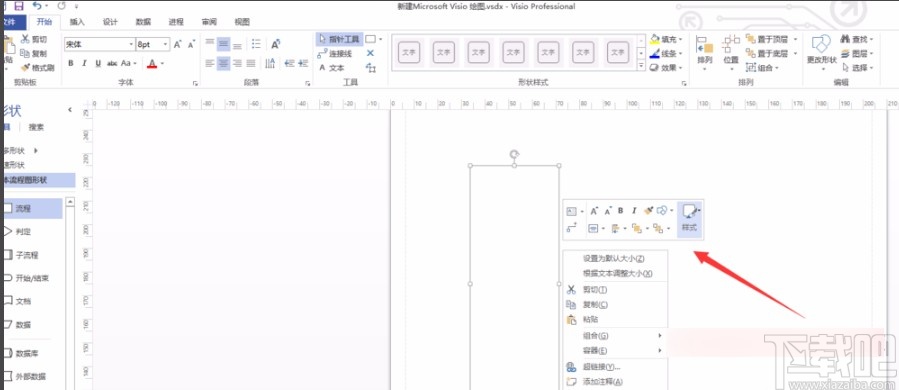Screen dimensions: 899x390
Task: Choose 剪切(T) in the context menu
Action: click(x=616, y=290)
